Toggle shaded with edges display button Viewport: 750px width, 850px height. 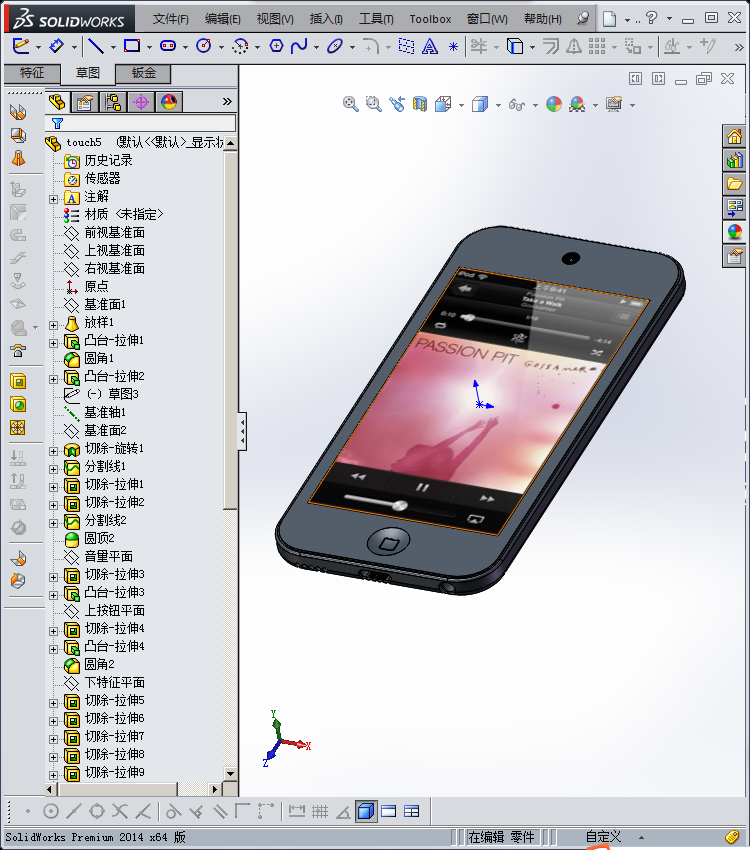click(x=366, y=811)
